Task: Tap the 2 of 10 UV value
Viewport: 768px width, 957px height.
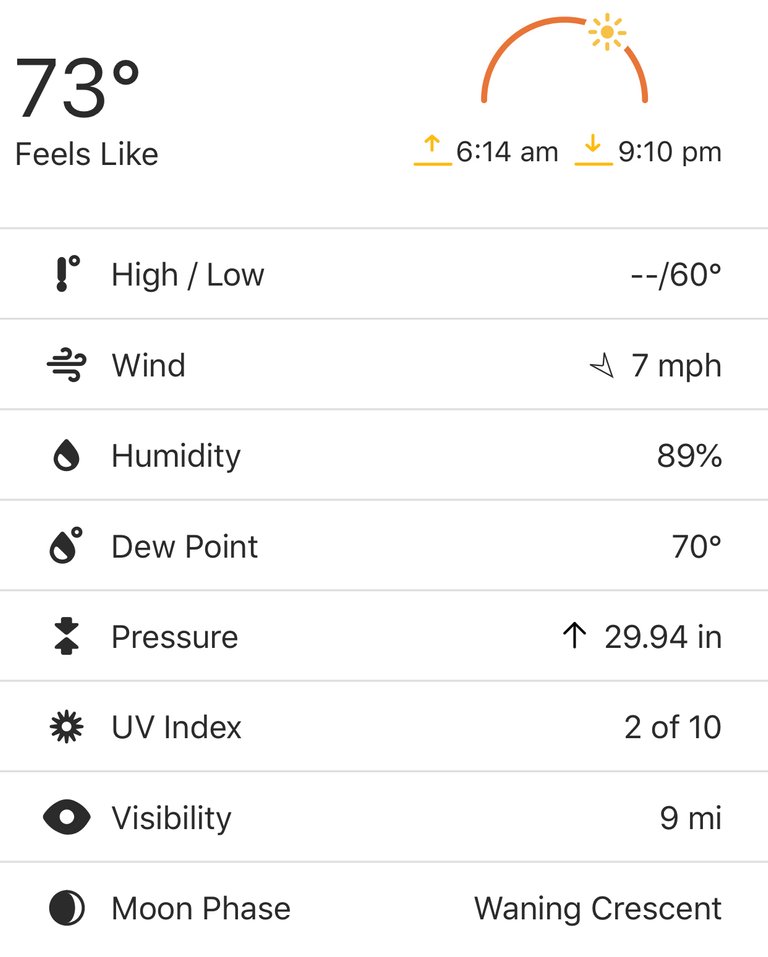Action: click(673, 727)
